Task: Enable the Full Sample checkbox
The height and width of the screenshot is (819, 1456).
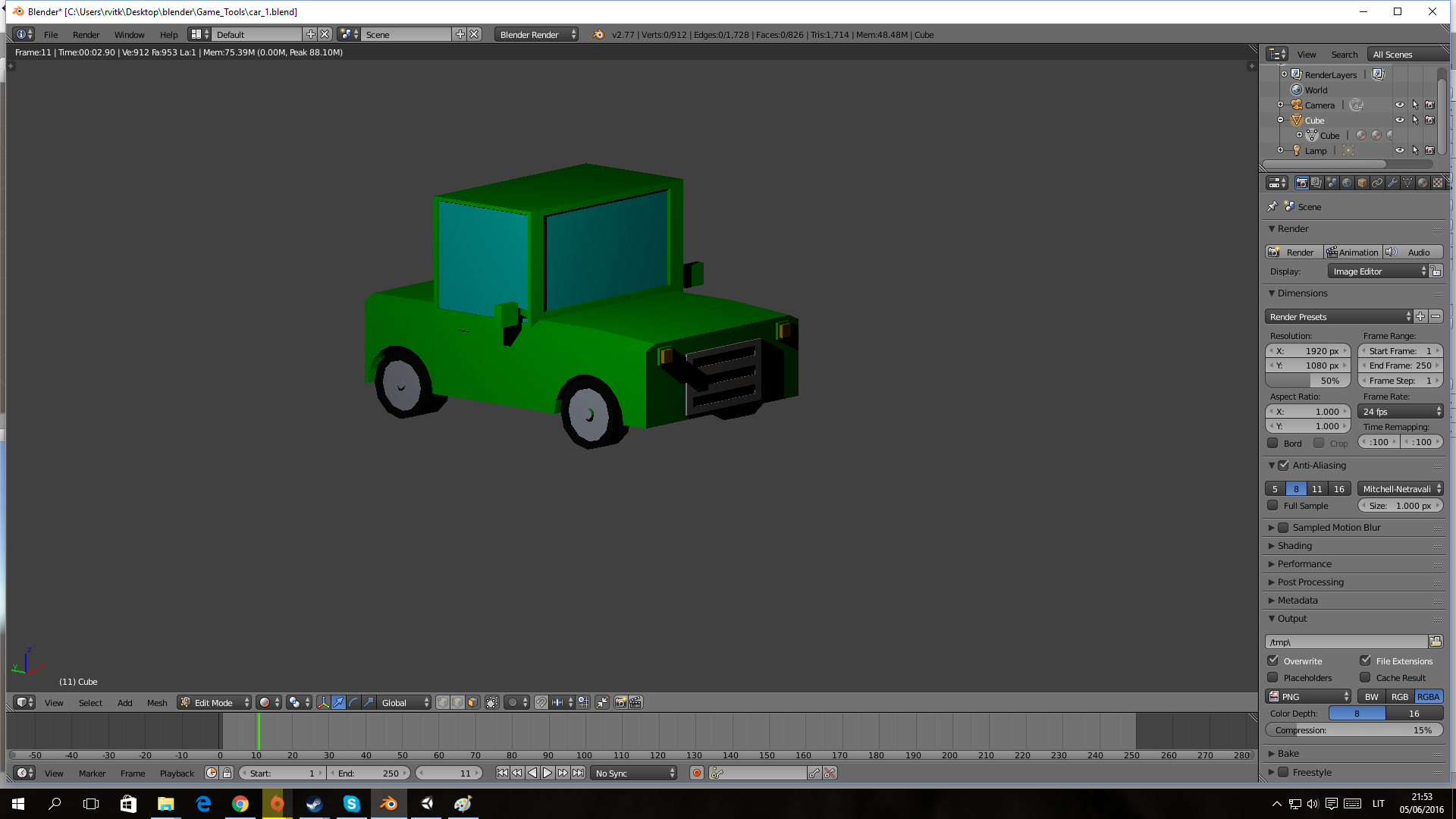Action: (x=1272, y=505)
